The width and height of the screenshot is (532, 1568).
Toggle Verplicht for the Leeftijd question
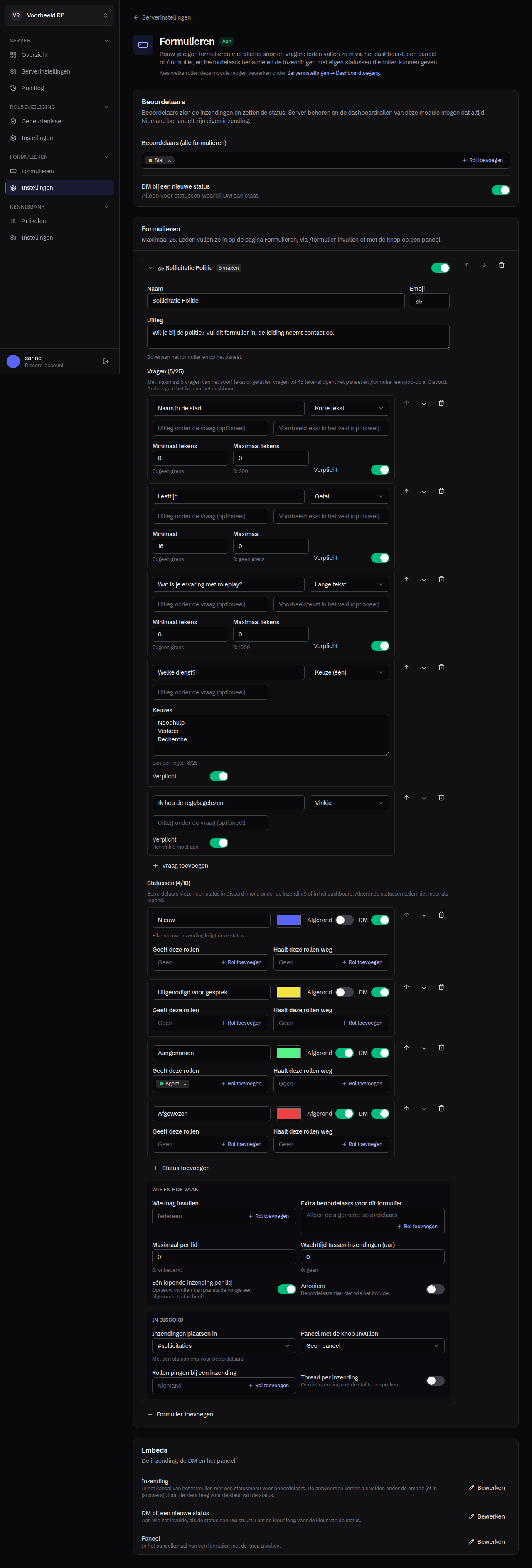[x=380, y=557]
